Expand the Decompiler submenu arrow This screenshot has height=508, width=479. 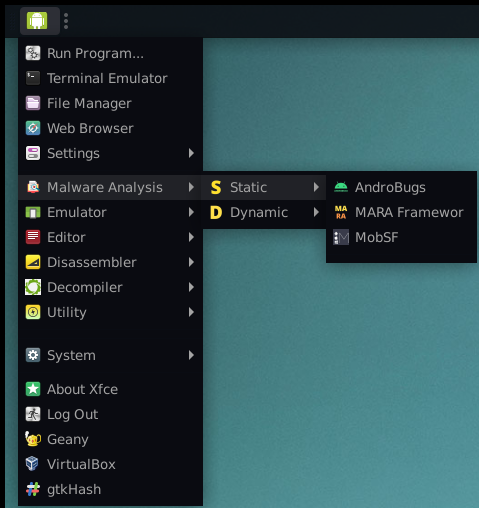191,287
